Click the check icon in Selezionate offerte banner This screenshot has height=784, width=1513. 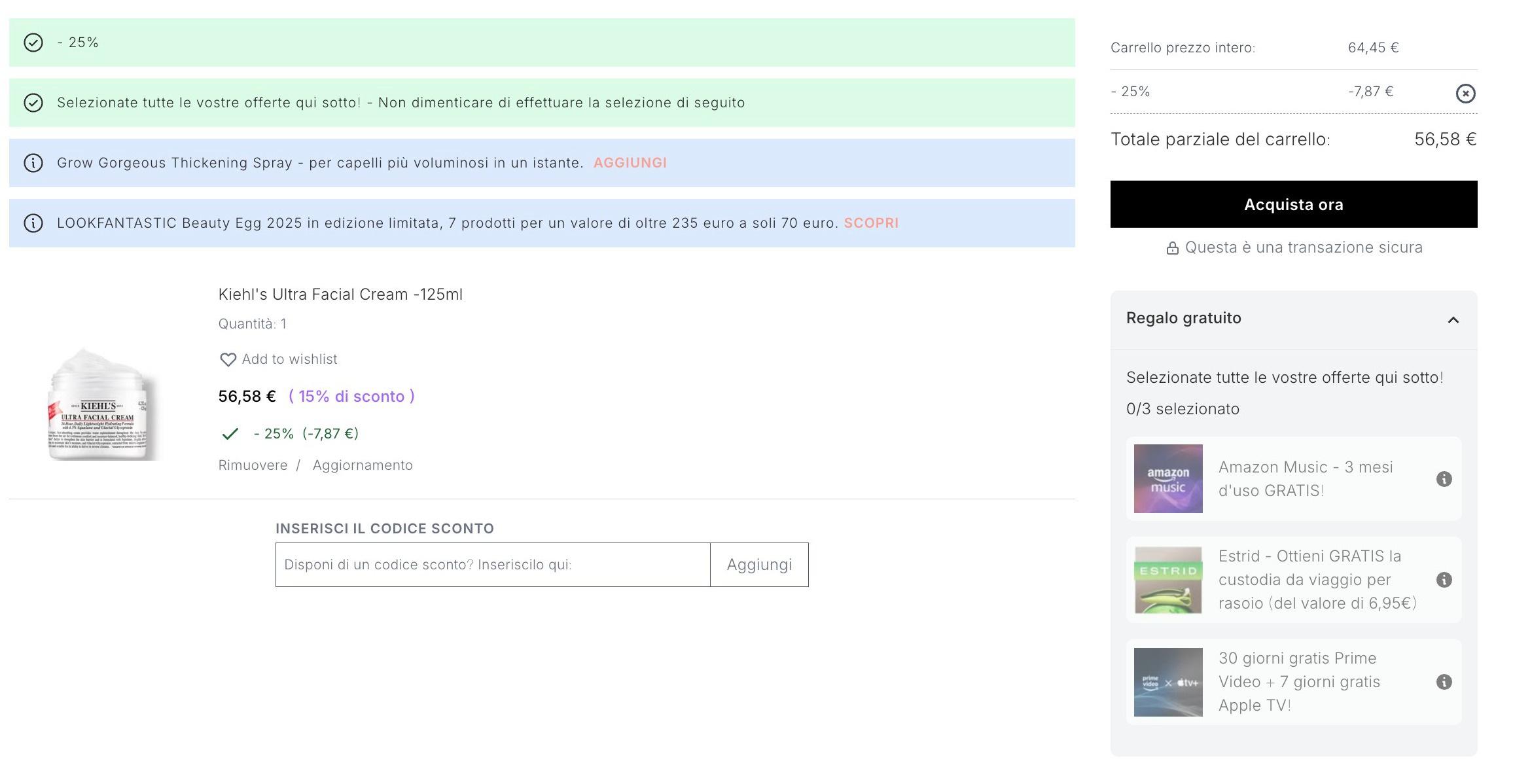[x=33, y=103]
